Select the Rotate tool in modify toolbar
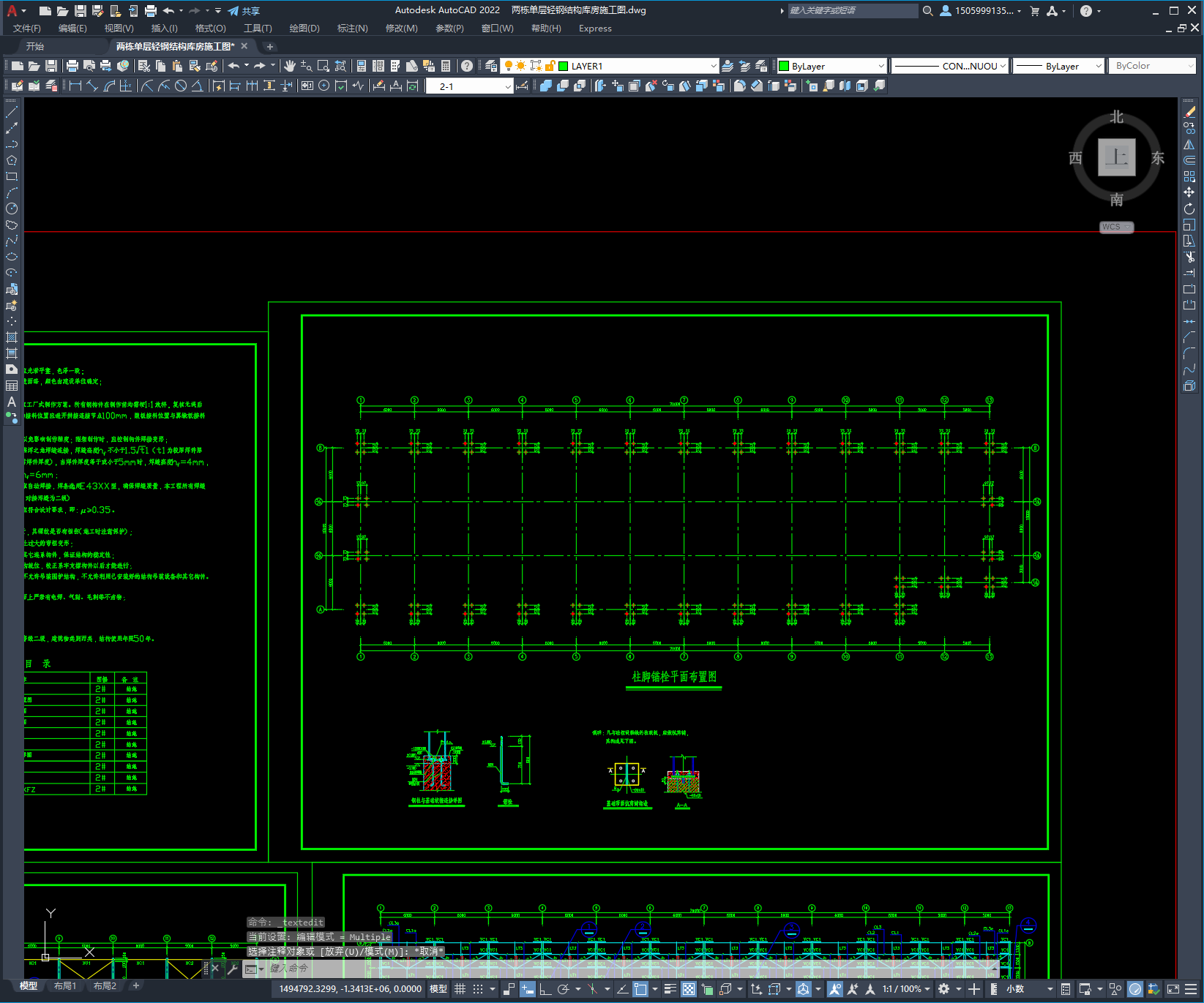The image size is (1204, 1003). (x=1189, y=209)
